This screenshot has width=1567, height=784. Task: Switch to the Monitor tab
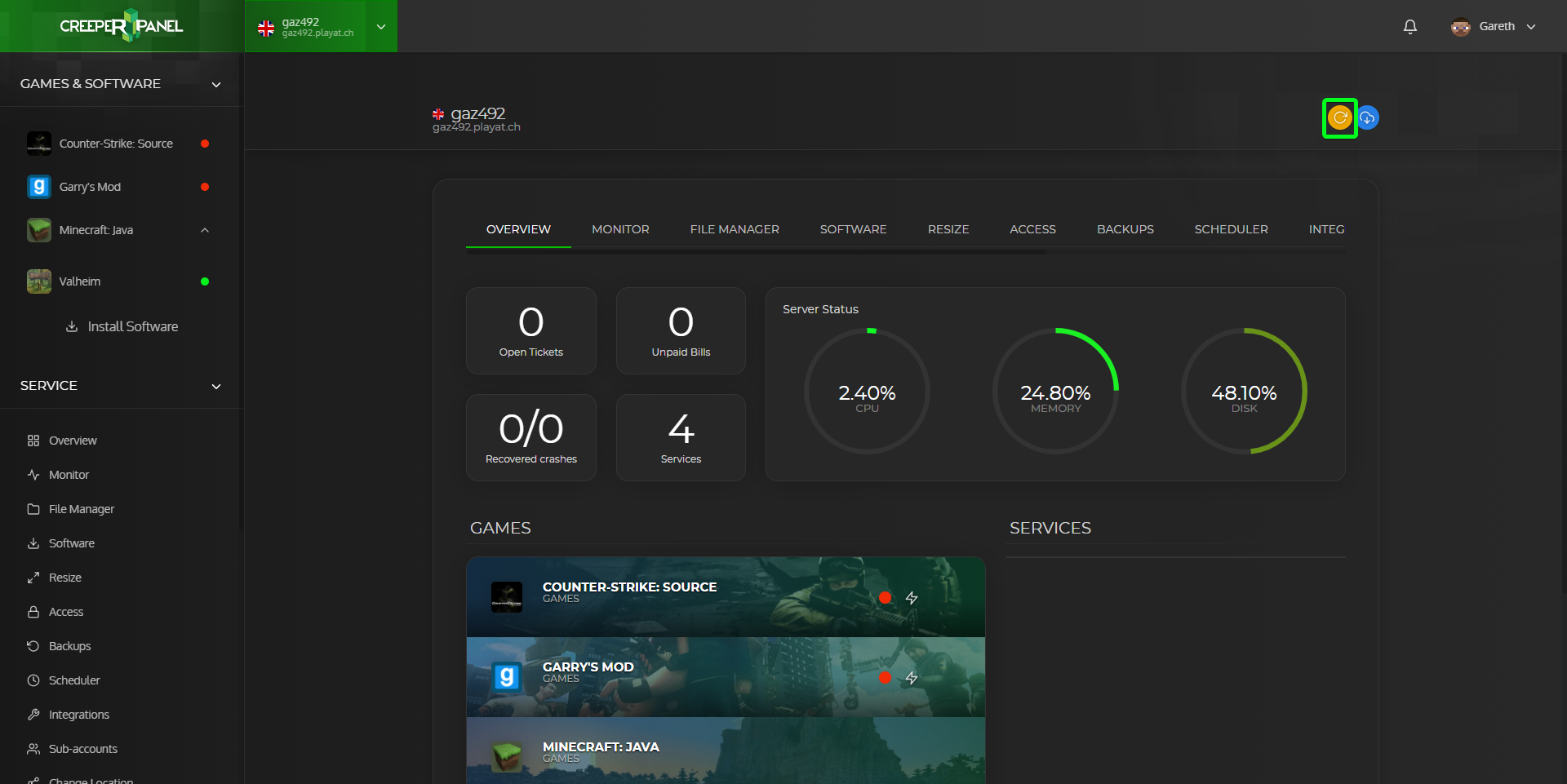point(620,229)
